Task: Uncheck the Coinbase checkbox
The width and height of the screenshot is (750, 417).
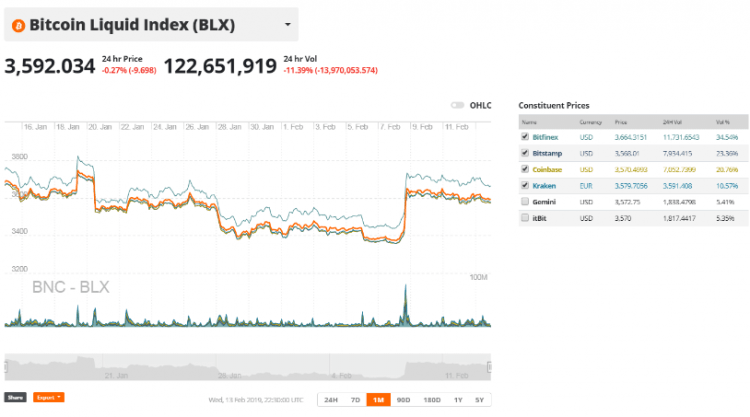Action: click(x=525, y=169)
